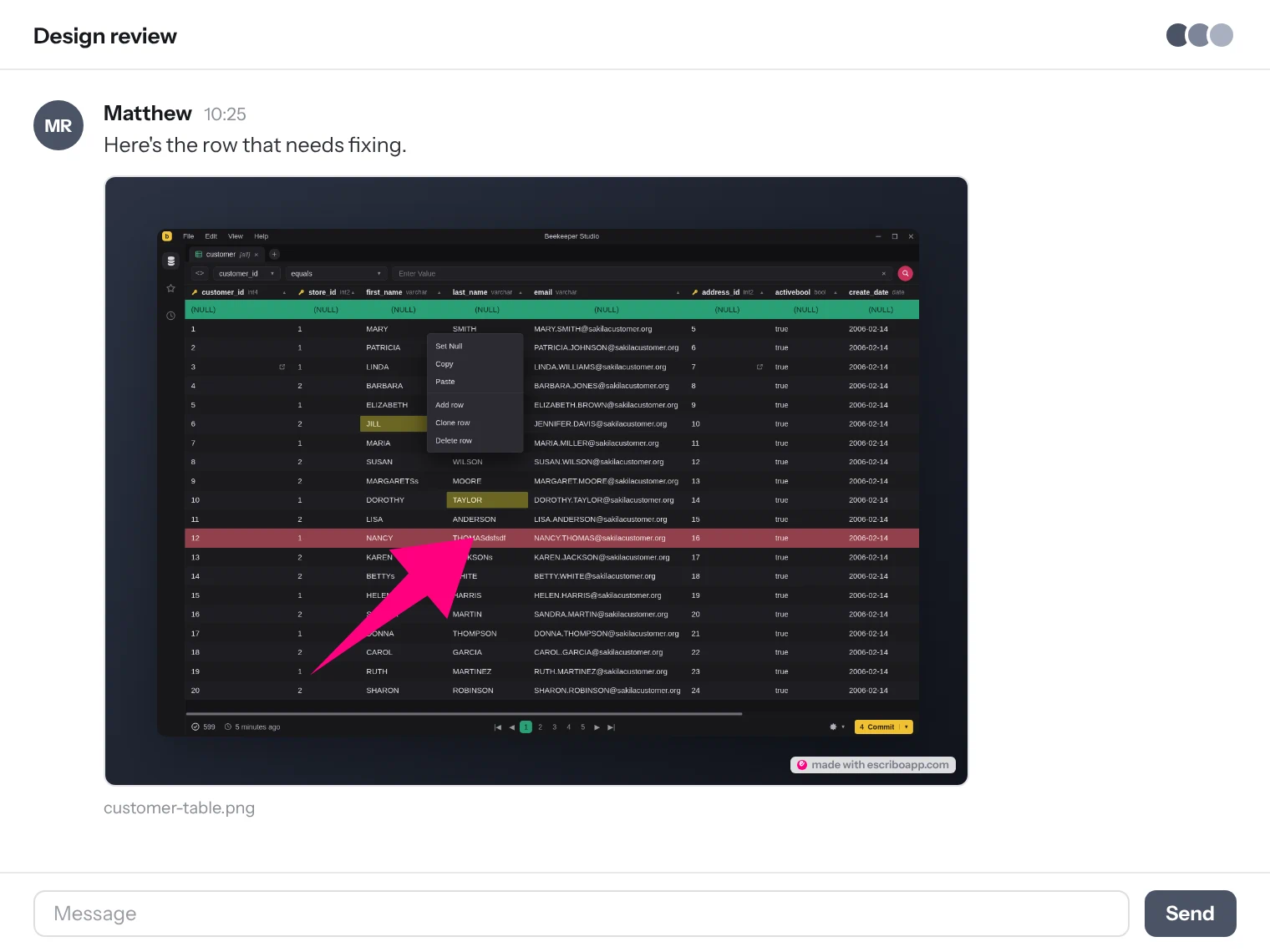
Task: Click the Send button
Action: click(1190, 914)
